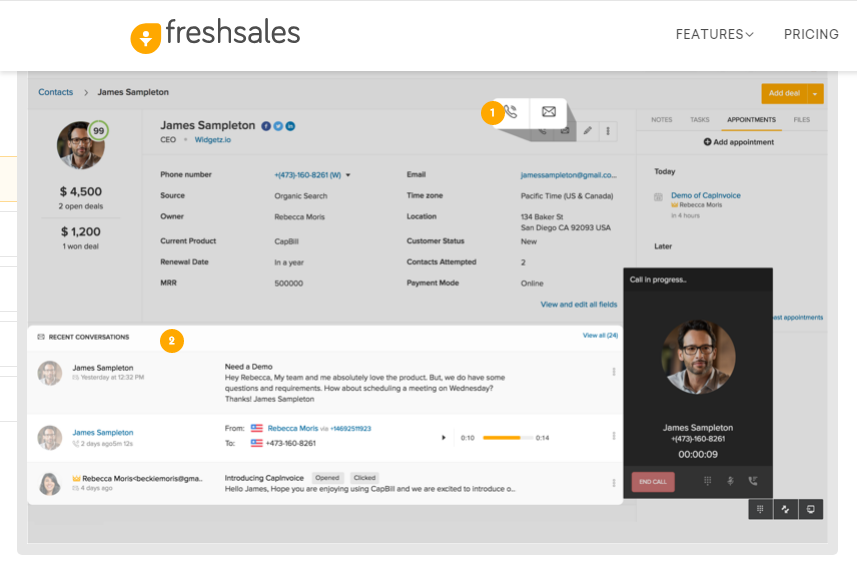
Task: Open keypad icon in bottom call toolbar
Action: point(760,509)
